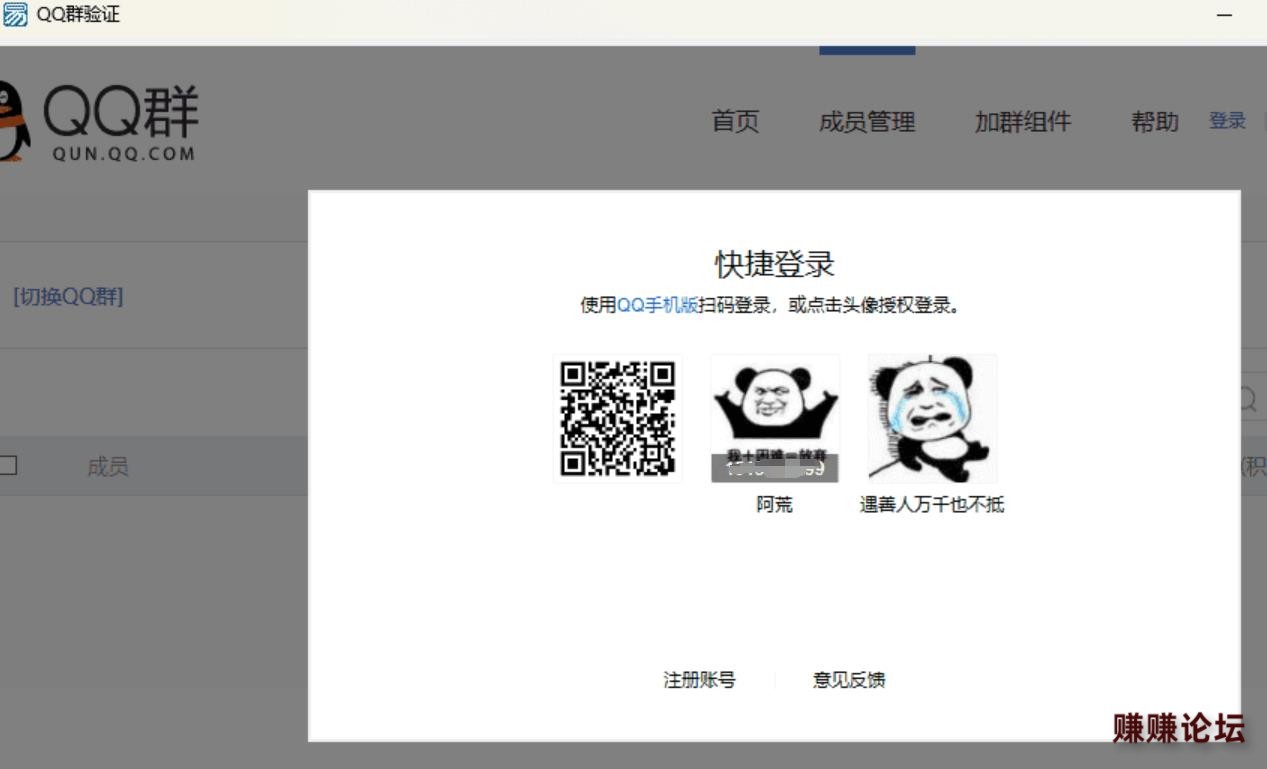Select the QR code login image
The image size is (1267, 769).
tap(618, 419)
